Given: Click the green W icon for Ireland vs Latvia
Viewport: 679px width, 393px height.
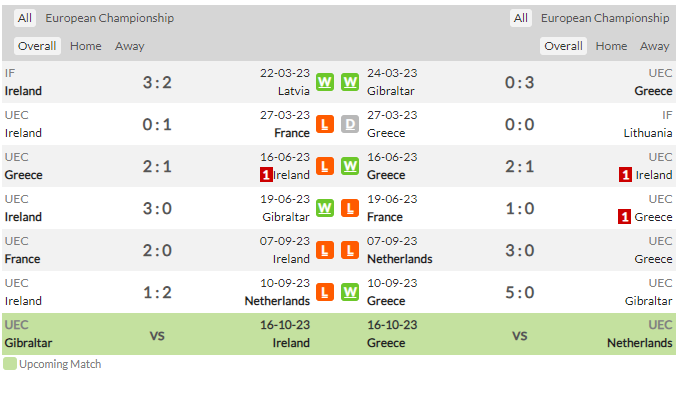Looking at the screenshot, I should (x=325, y=82).
